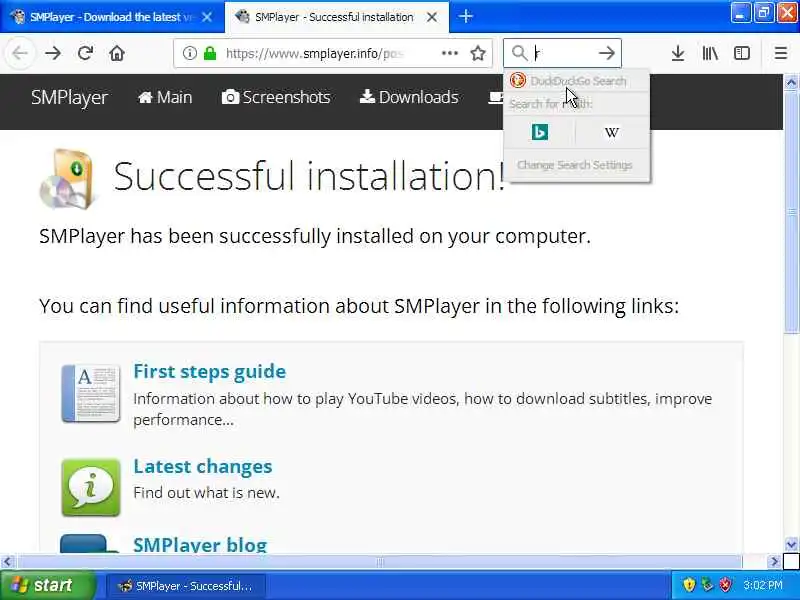Show site information icon in address bar

[x=189, y=53]
